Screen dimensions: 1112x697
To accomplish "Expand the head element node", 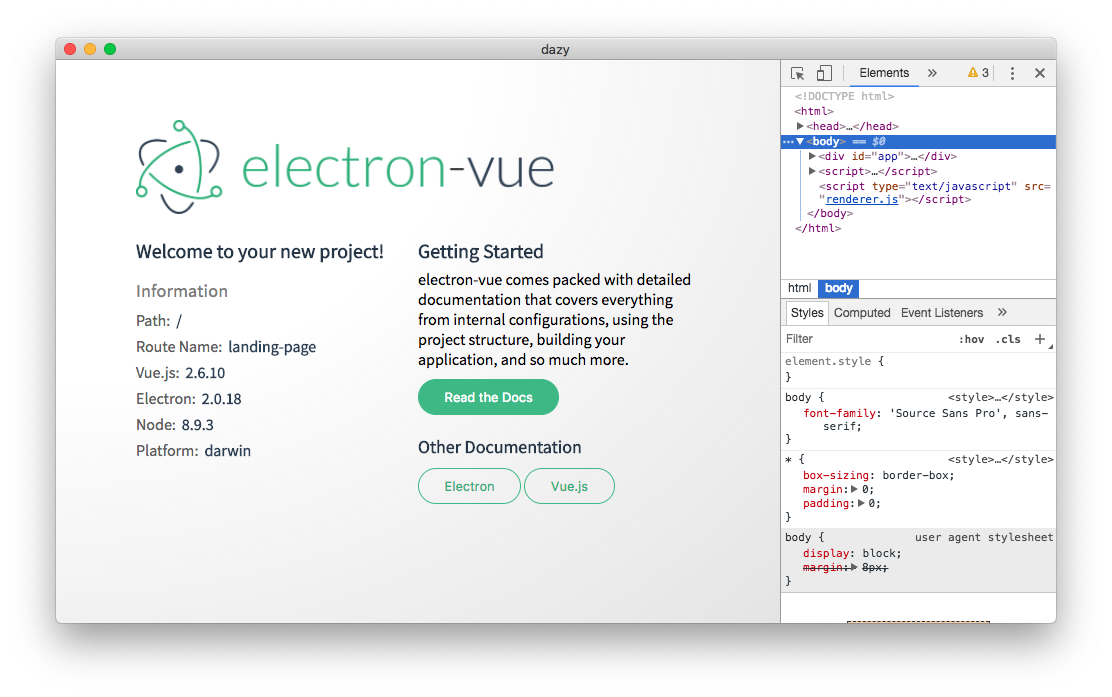I will point(801,126).
